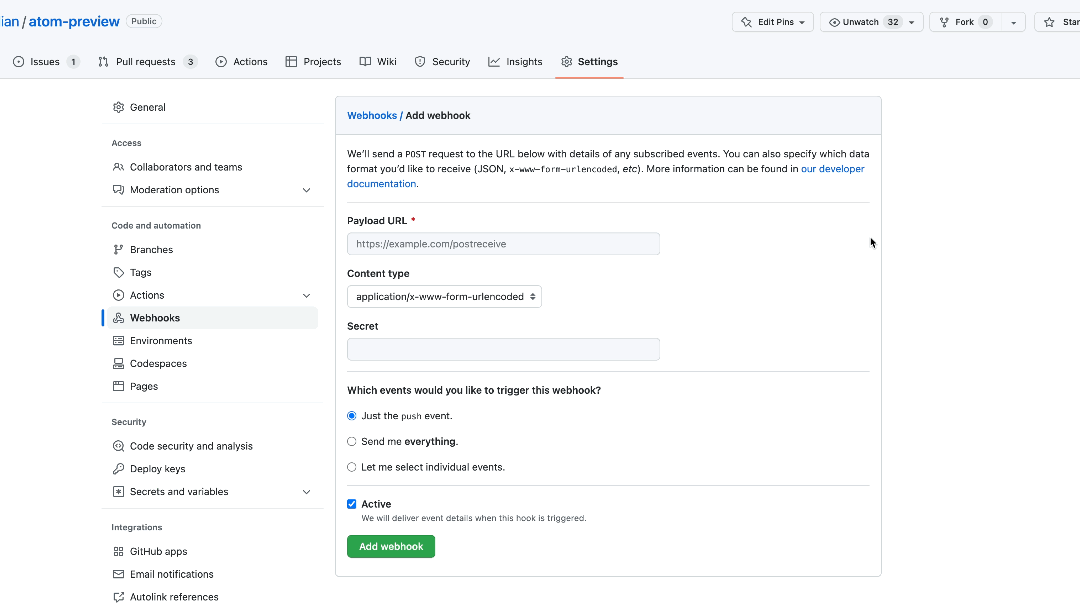Viewport: 1080px width, 608px height.
Task: Click the Public badge next to repo name
Action: pos(144,21)
